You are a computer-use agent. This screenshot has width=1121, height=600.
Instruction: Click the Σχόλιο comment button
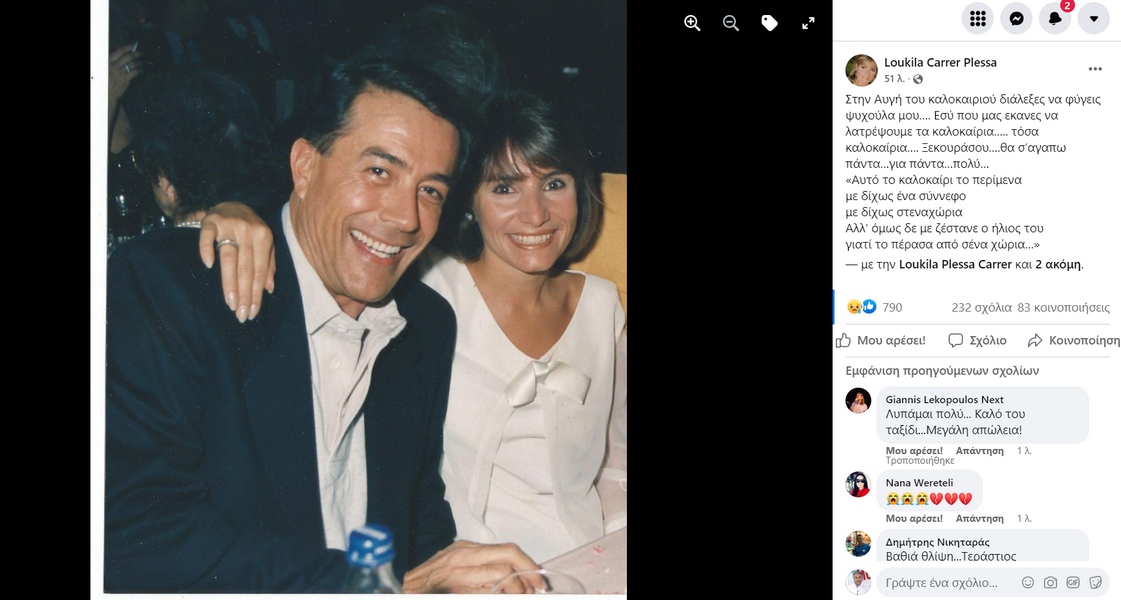[977, 340]
